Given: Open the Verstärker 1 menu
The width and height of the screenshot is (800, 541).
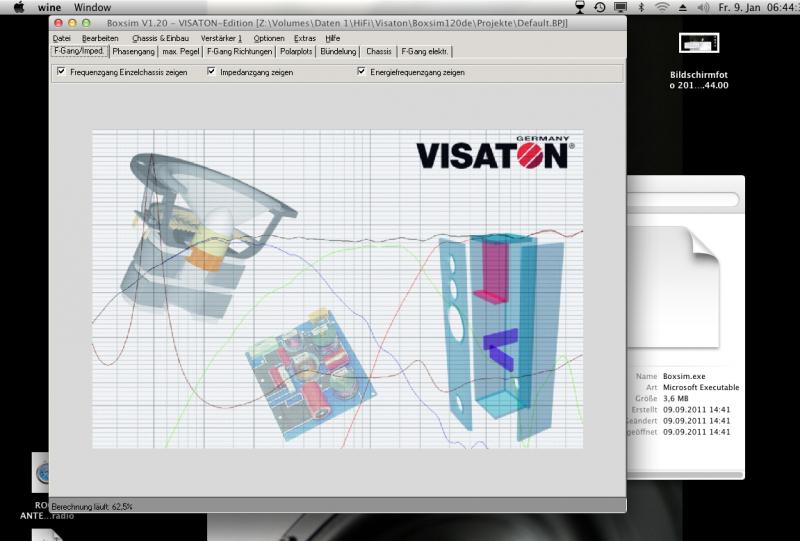Looking at the screenshot, I should [221, 38].
